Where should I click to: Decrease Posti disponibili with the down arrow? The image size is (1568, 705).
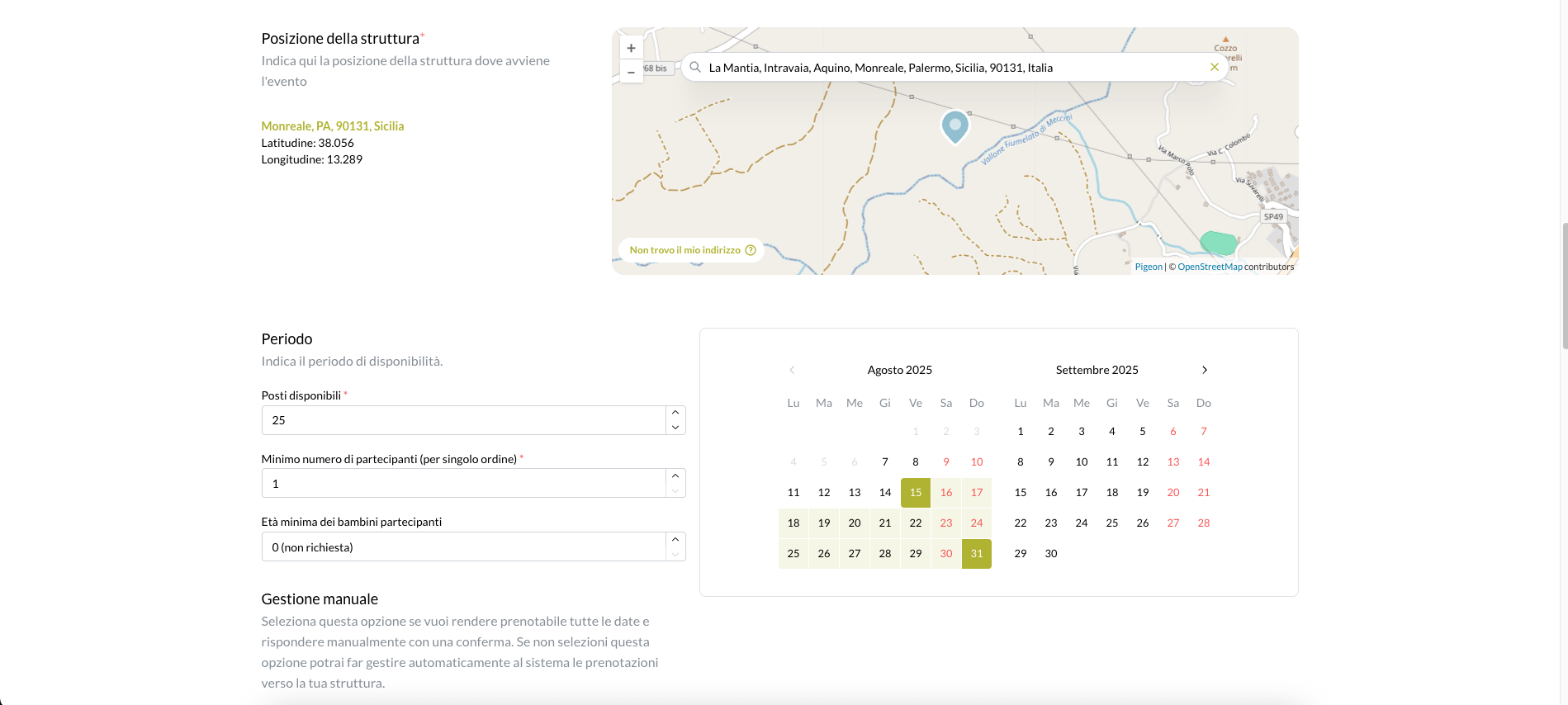(x=675, y=428)
